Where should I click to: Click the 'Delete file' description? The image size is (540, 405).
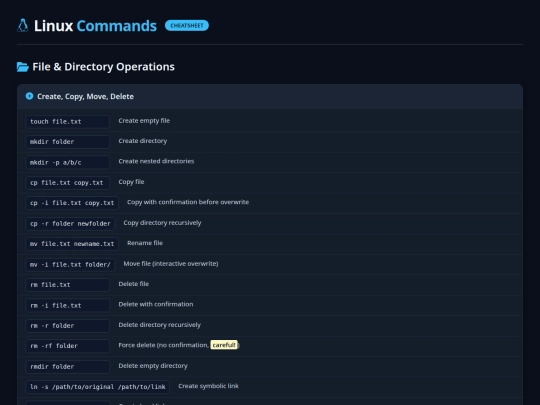[134, 284]
